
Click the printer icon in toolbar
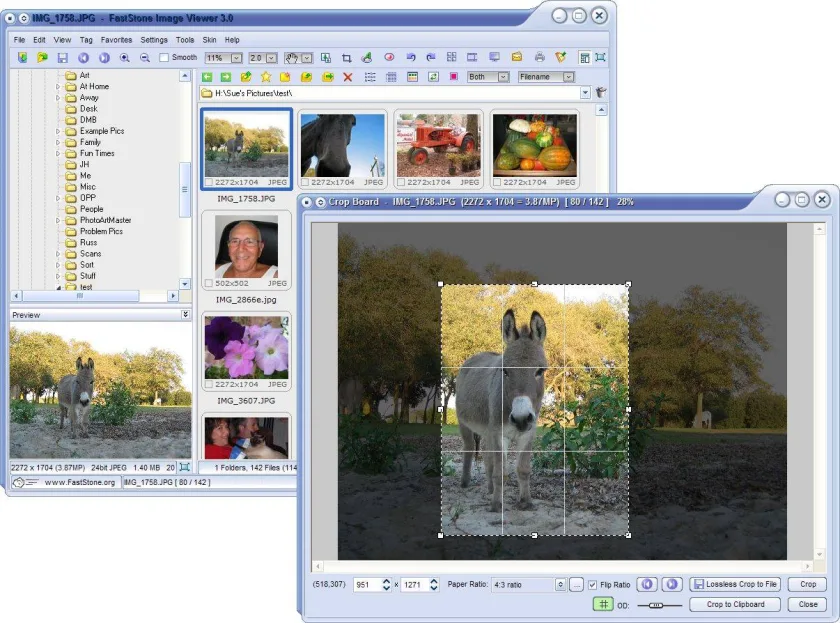539,57
